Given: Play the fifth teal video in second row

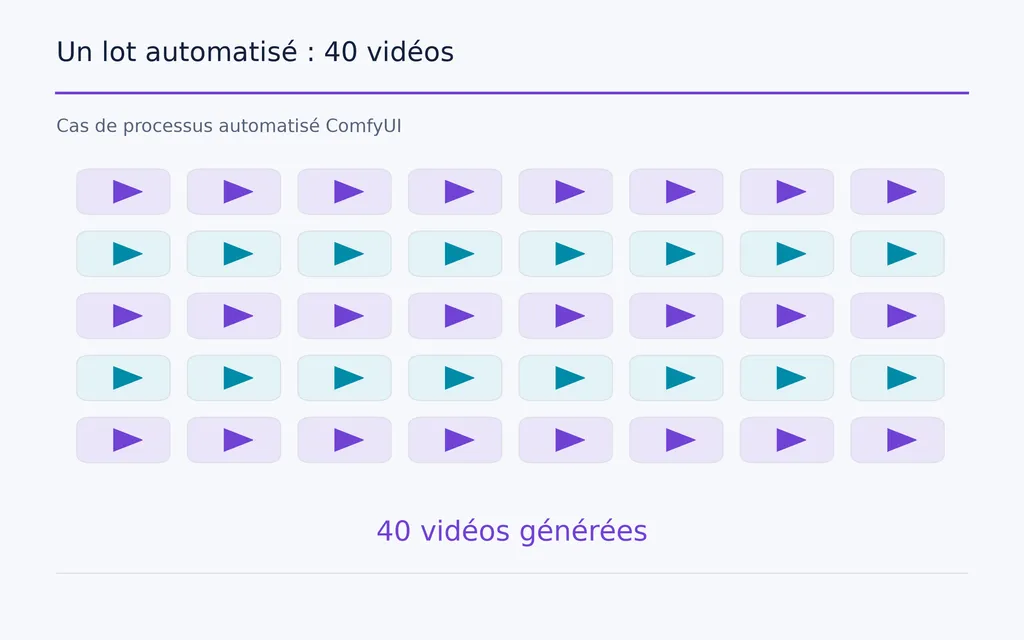Looking at the screenshot, I should tap(566, 254).
